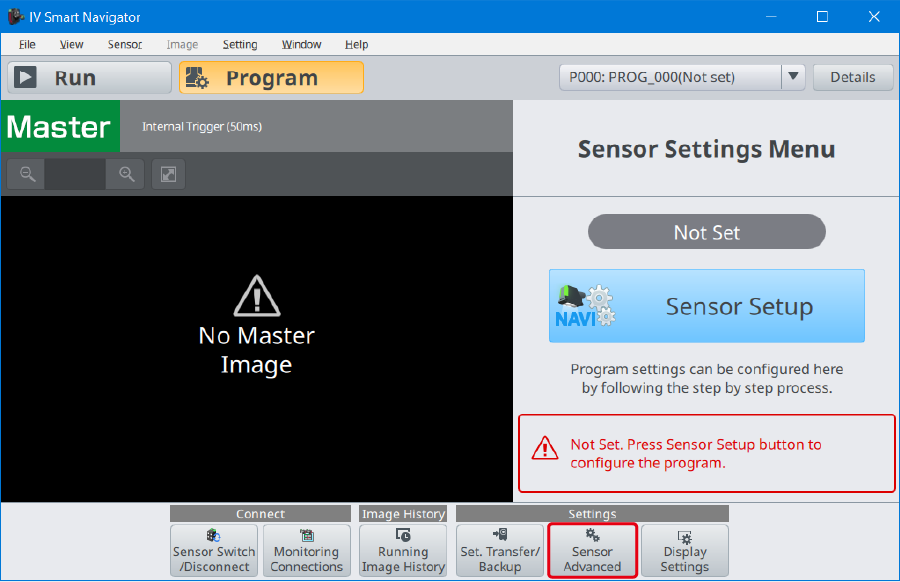The height and width of the screenshot is (582, 900).
Task: Open the File menu
Action: point(27,45)
